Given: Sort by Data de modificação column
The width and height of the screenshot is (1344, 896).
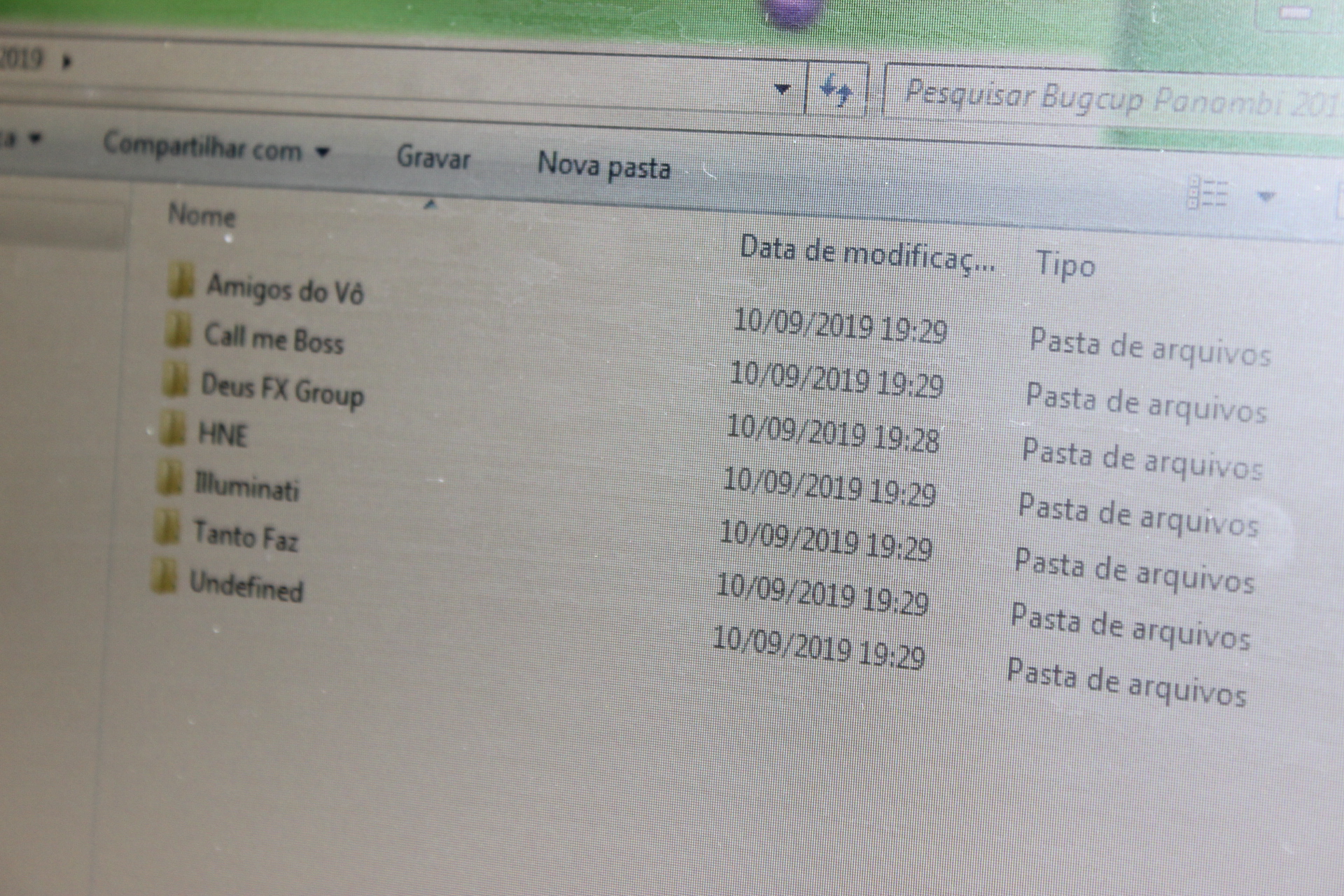Looking at the screenshot, I should [x=866, y=253].
